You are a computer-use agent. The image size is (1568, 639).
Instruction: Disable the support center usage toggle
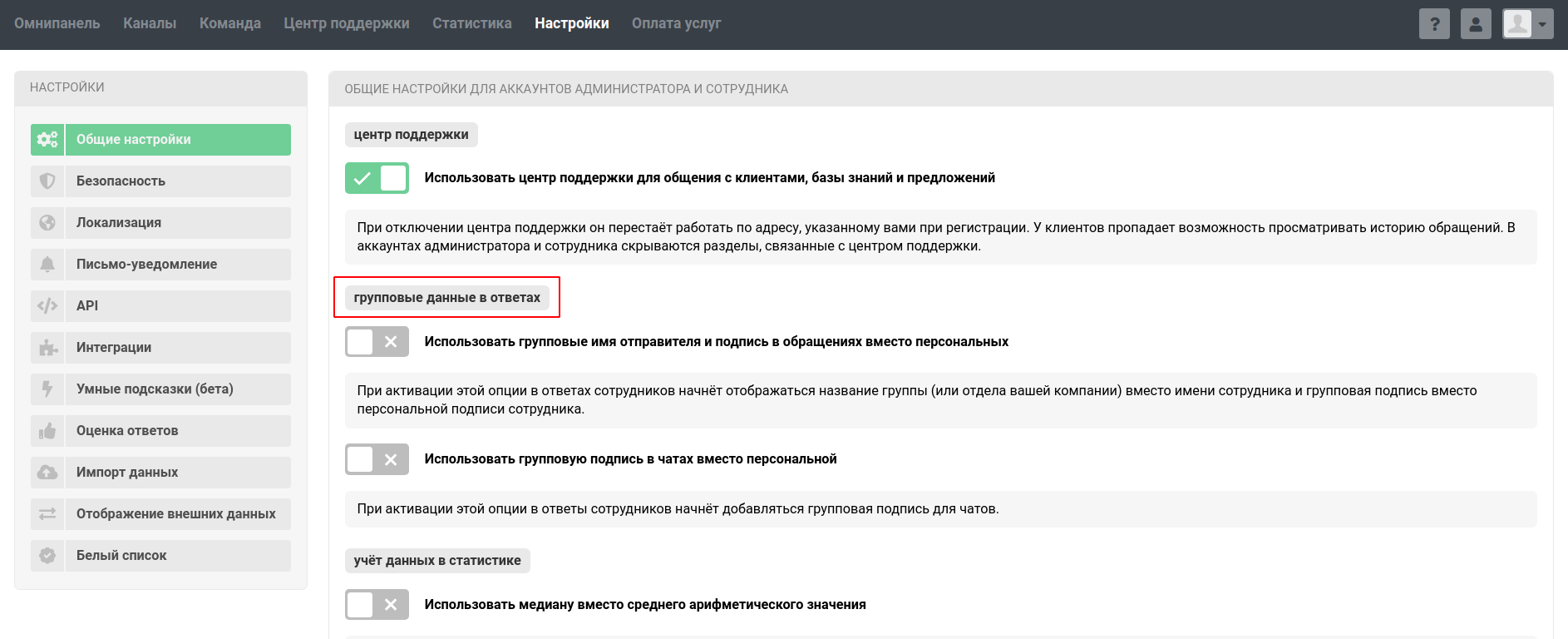click(x=377, y=178)
